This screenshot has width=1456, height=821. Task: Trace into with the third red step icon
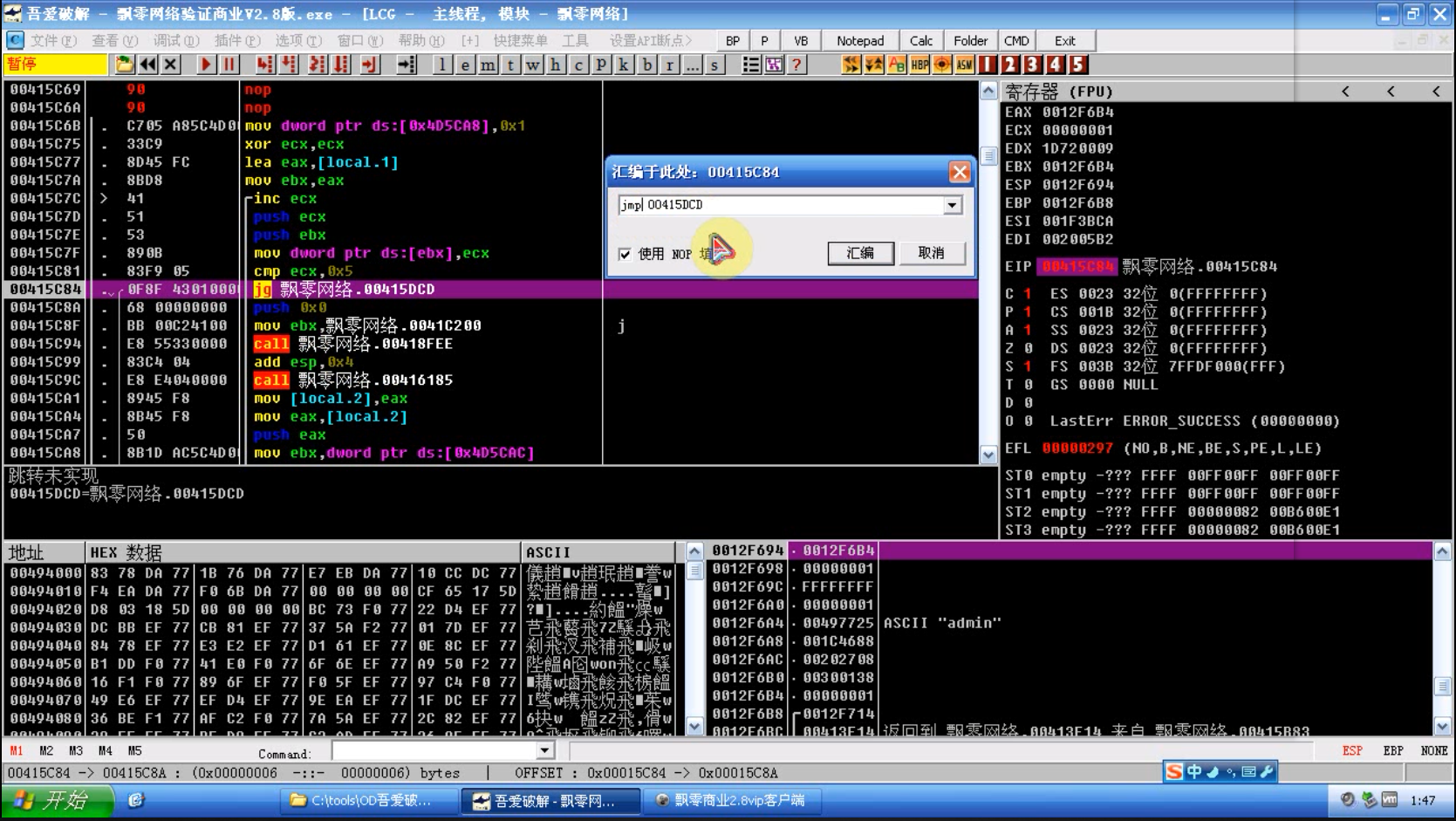(x=318, y=65)
